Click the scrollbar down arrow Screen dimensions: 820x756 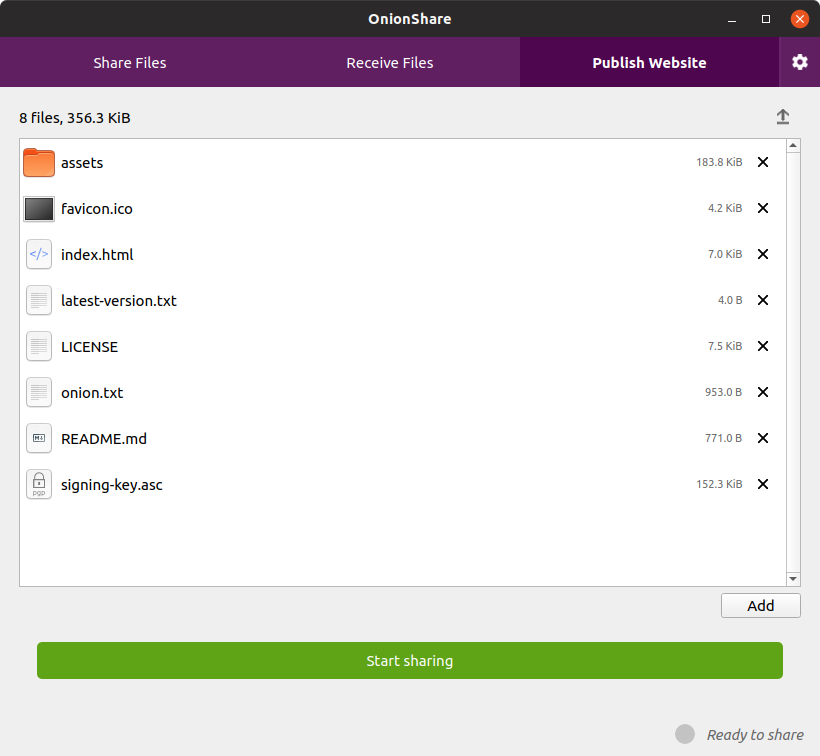[793, 578]
